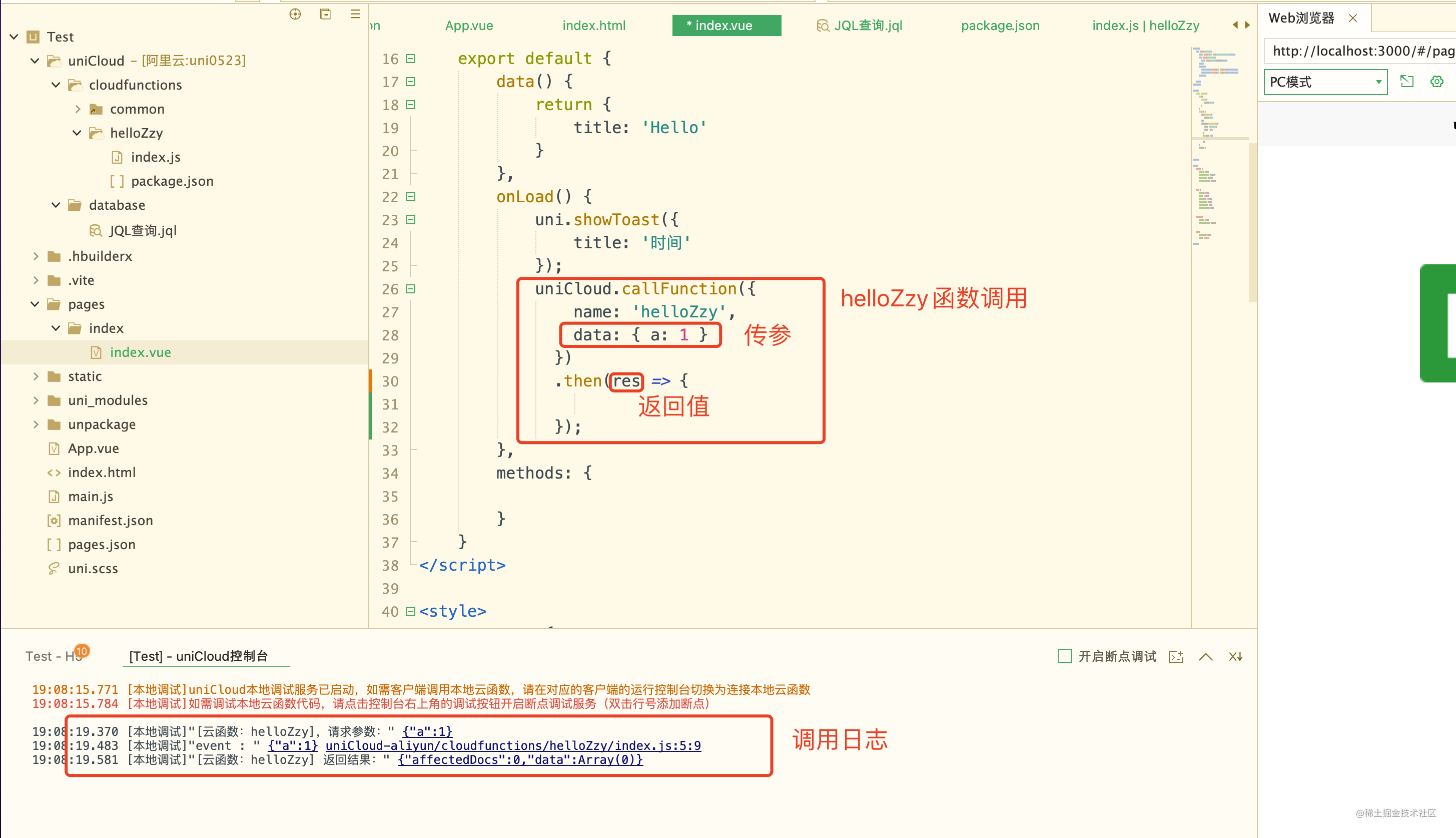Toggle code fold at line 18

pos(411,104)
